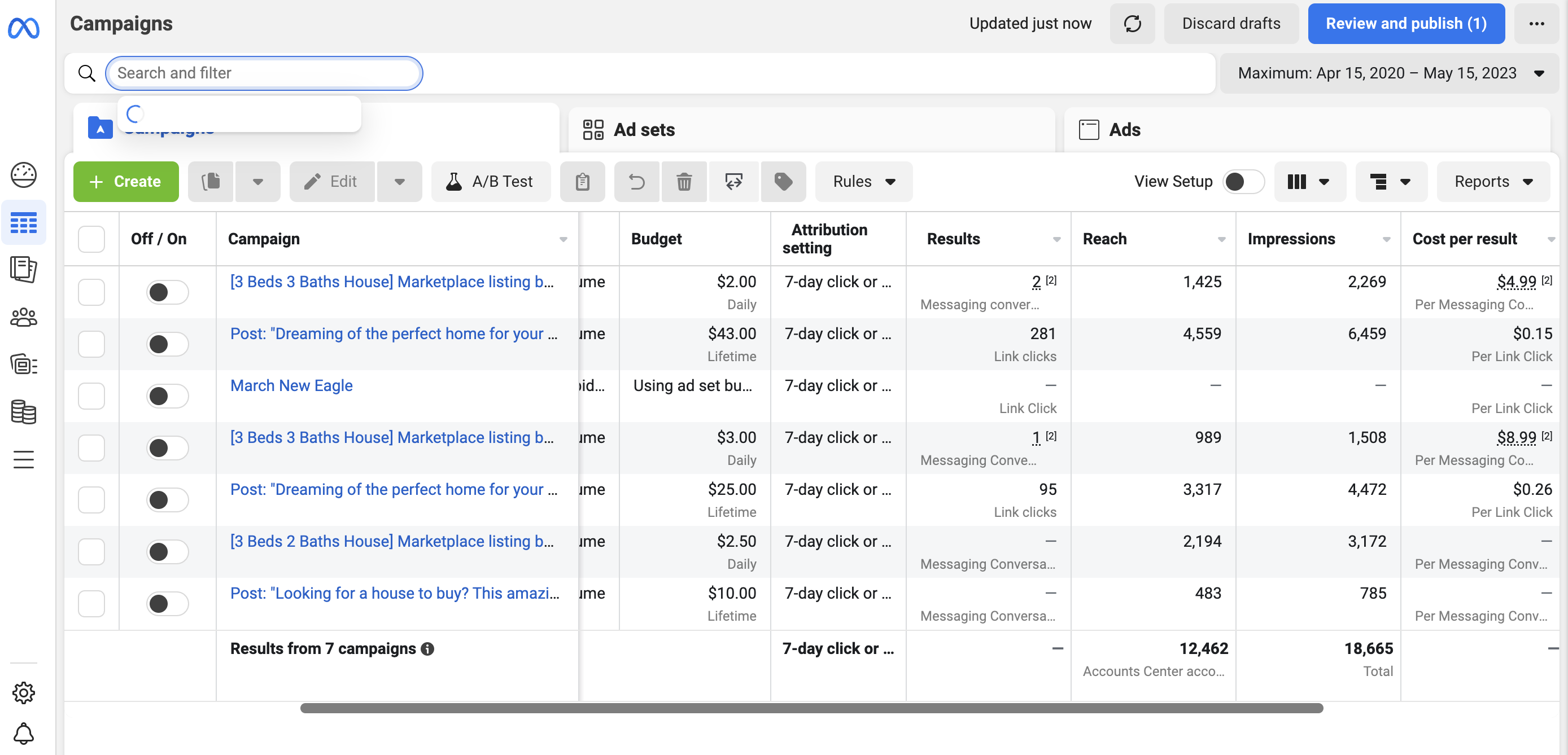Click the green Create button
1568x755 pixels.
(x=126, y=181)
